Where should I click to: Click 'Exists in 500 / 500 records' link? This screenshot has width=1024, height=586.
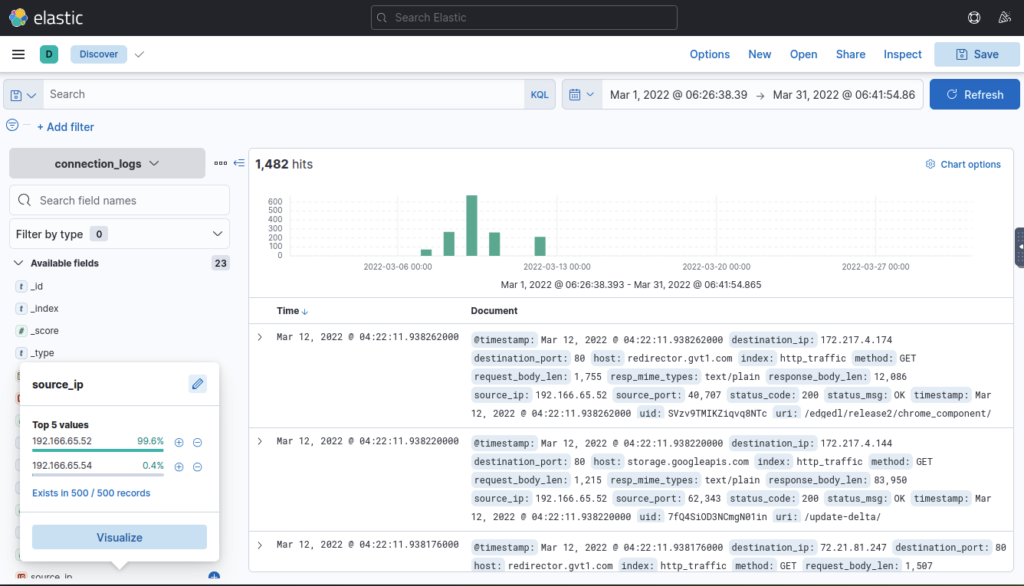point(91,493)
